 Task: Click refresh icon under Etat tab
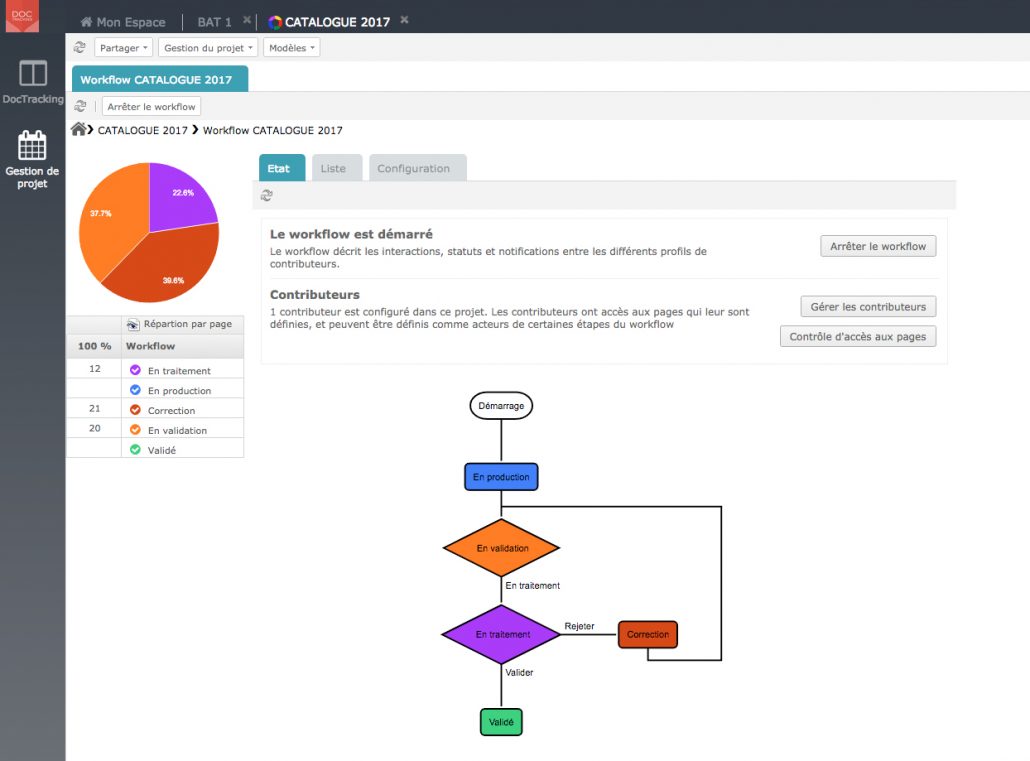(x=267, y=195)
